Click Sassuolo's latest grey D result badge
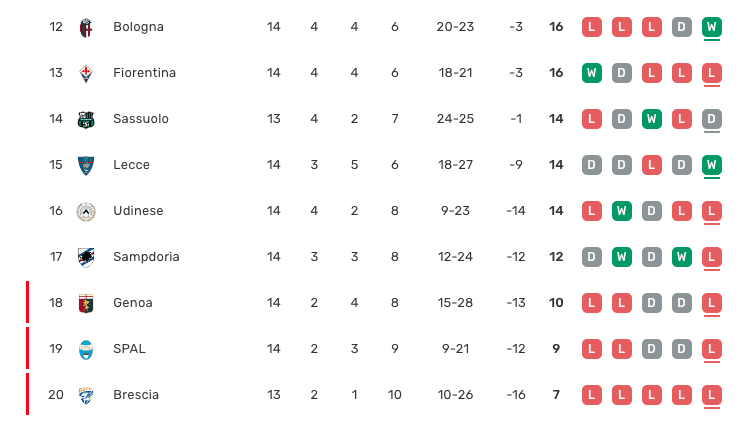 (x=712, y=119)
